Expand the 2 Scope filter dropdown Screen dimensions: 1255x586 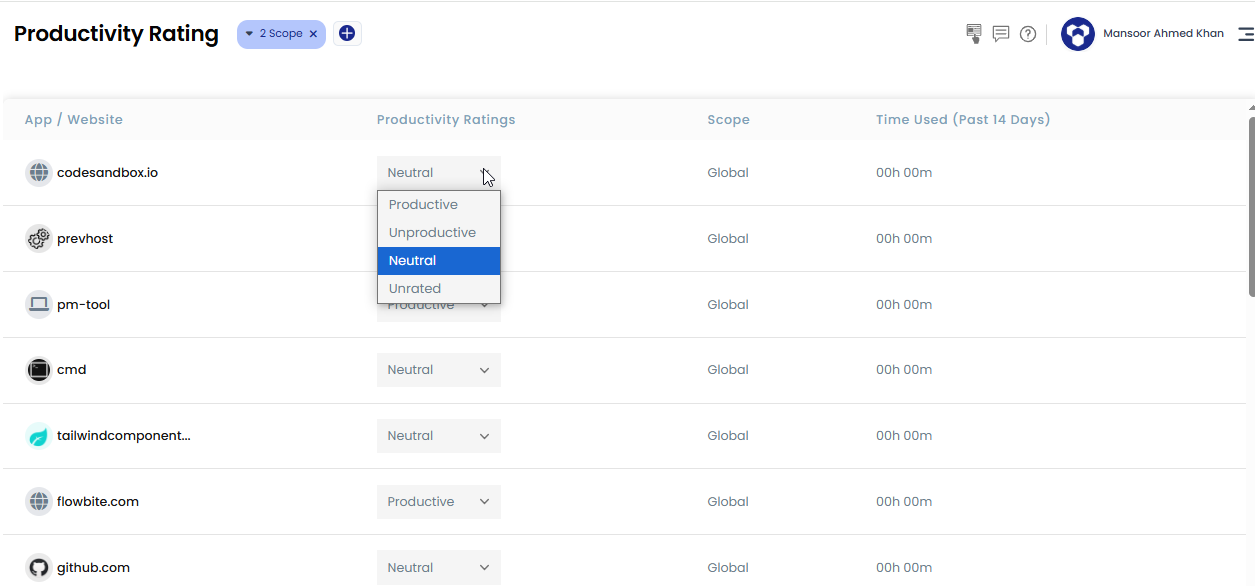pos(250,33)
